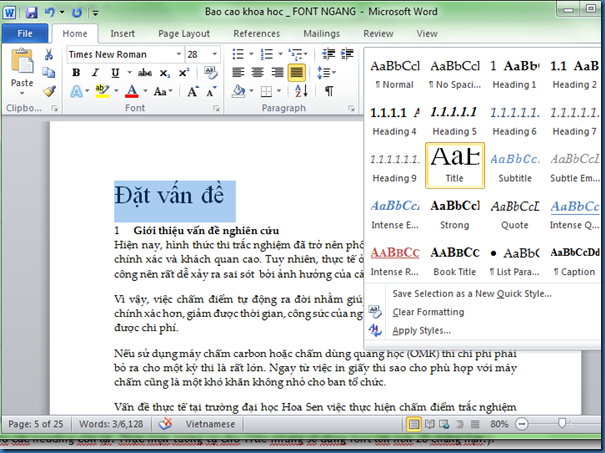Click Increase Indent icon

pyautogui.click(x=347, y=54)
